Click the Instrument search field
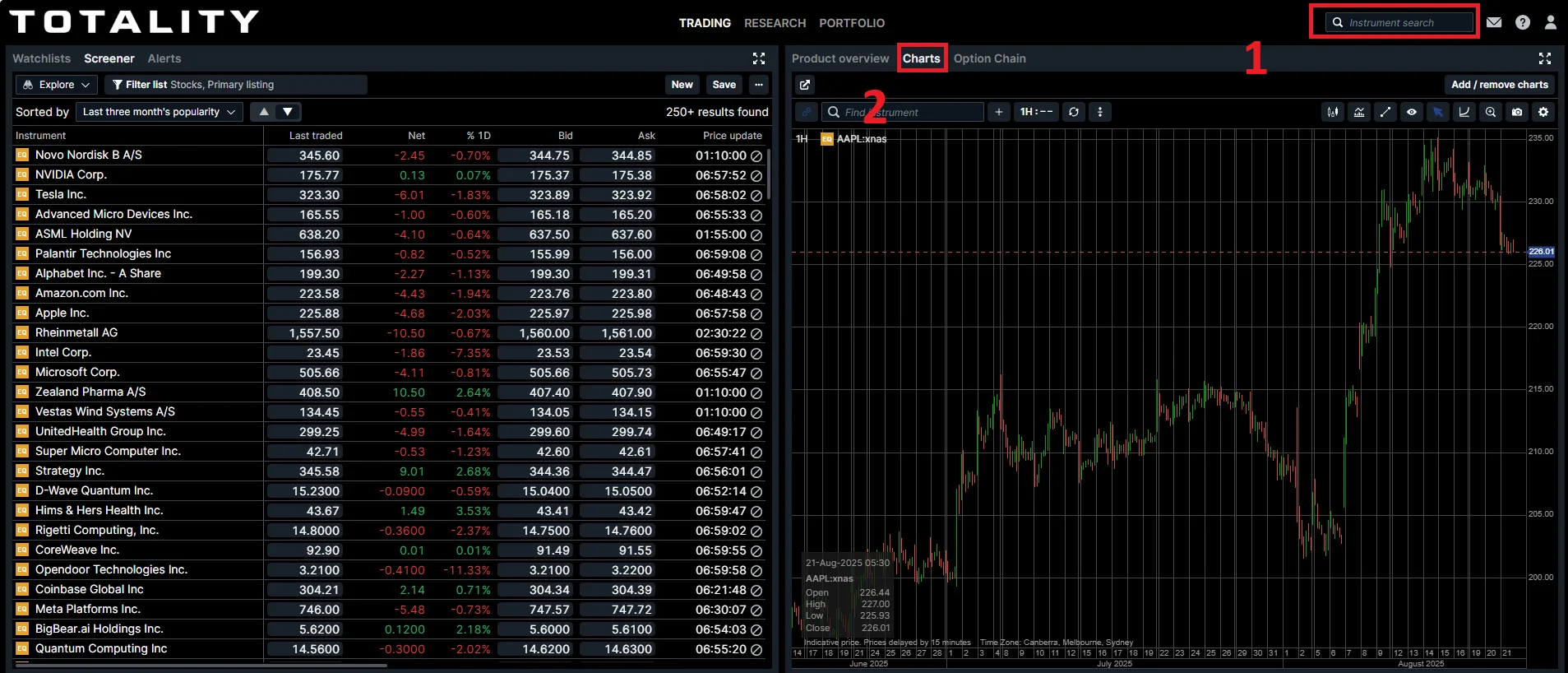The image size is (1568, 673). click(1400, 22)
